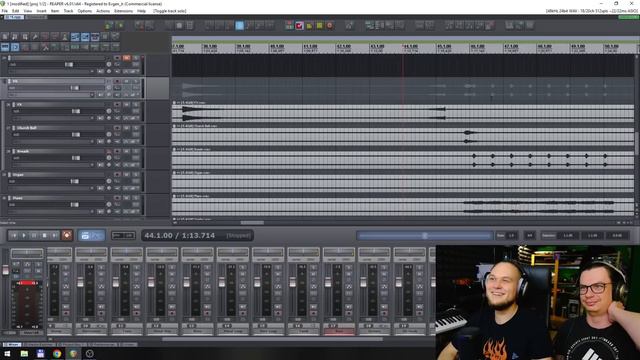
Task: Open the Edit menu
Action: 16,11
